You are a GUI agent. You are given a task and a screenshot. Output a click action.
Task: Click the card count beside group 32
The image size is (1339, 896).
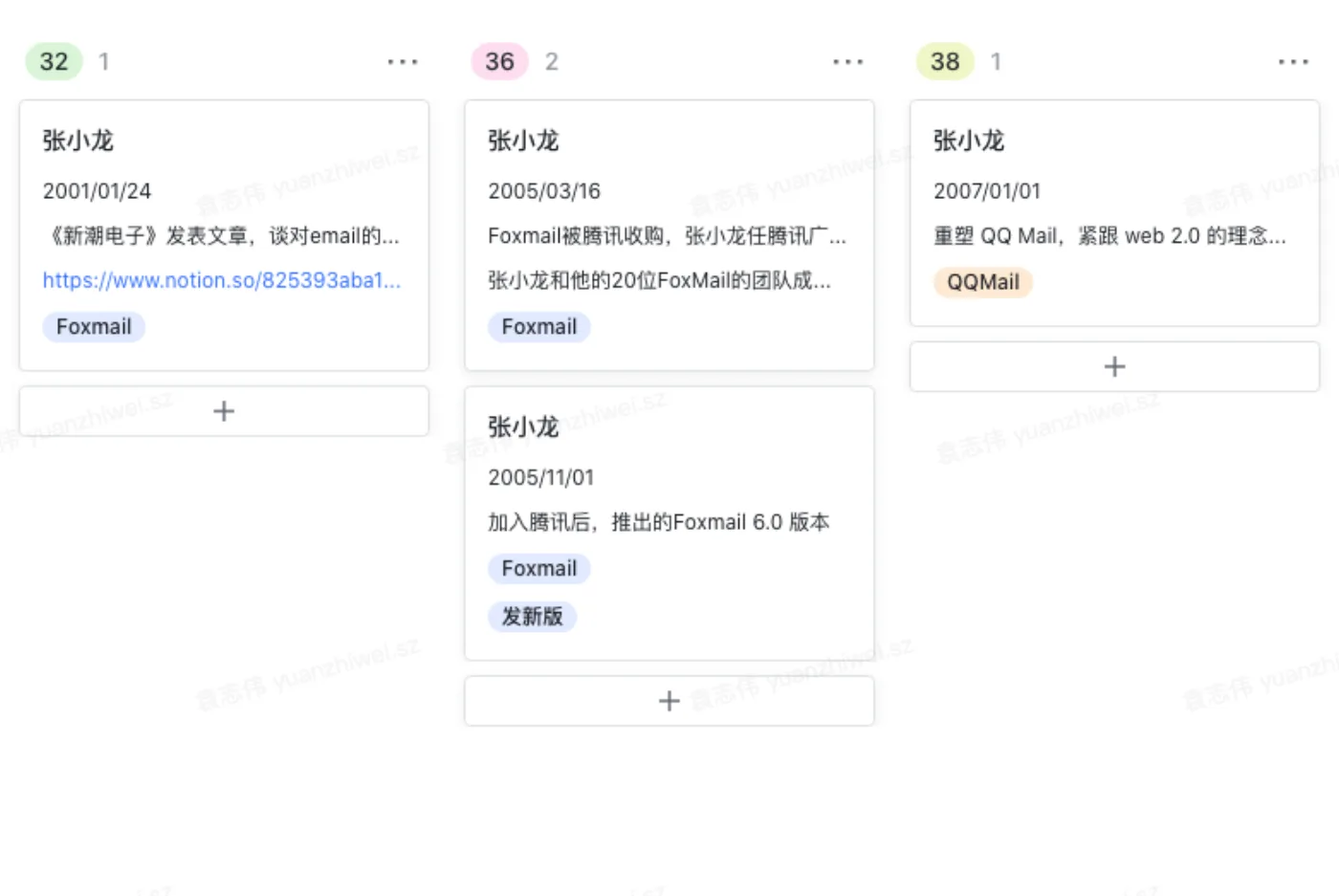click(x=104, y=62)
